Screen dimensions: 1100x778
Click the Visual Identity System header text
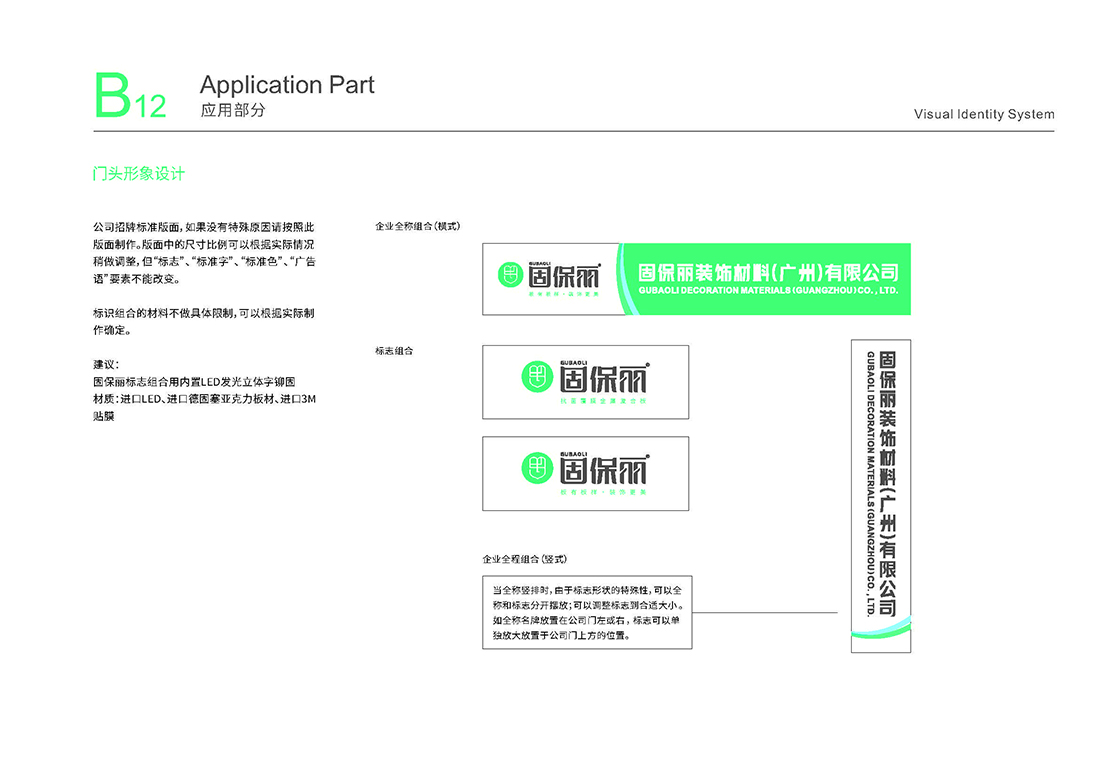(983, 114)
